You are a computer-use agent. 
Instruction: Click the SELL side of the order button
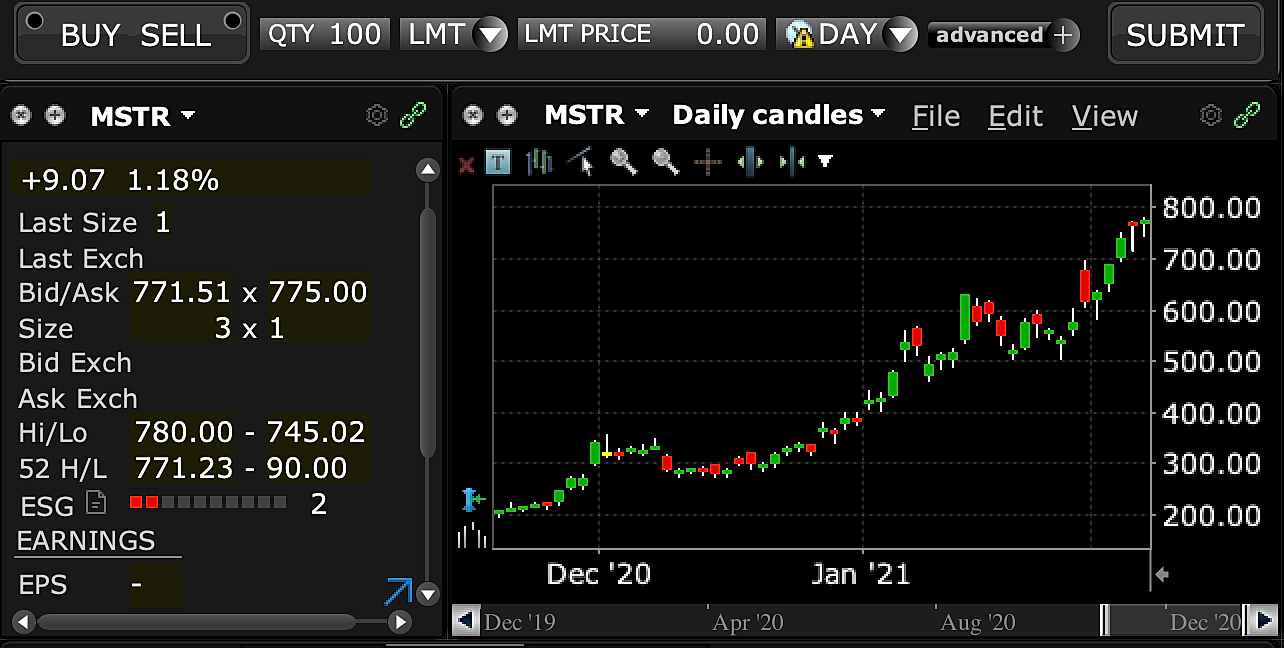176,36
